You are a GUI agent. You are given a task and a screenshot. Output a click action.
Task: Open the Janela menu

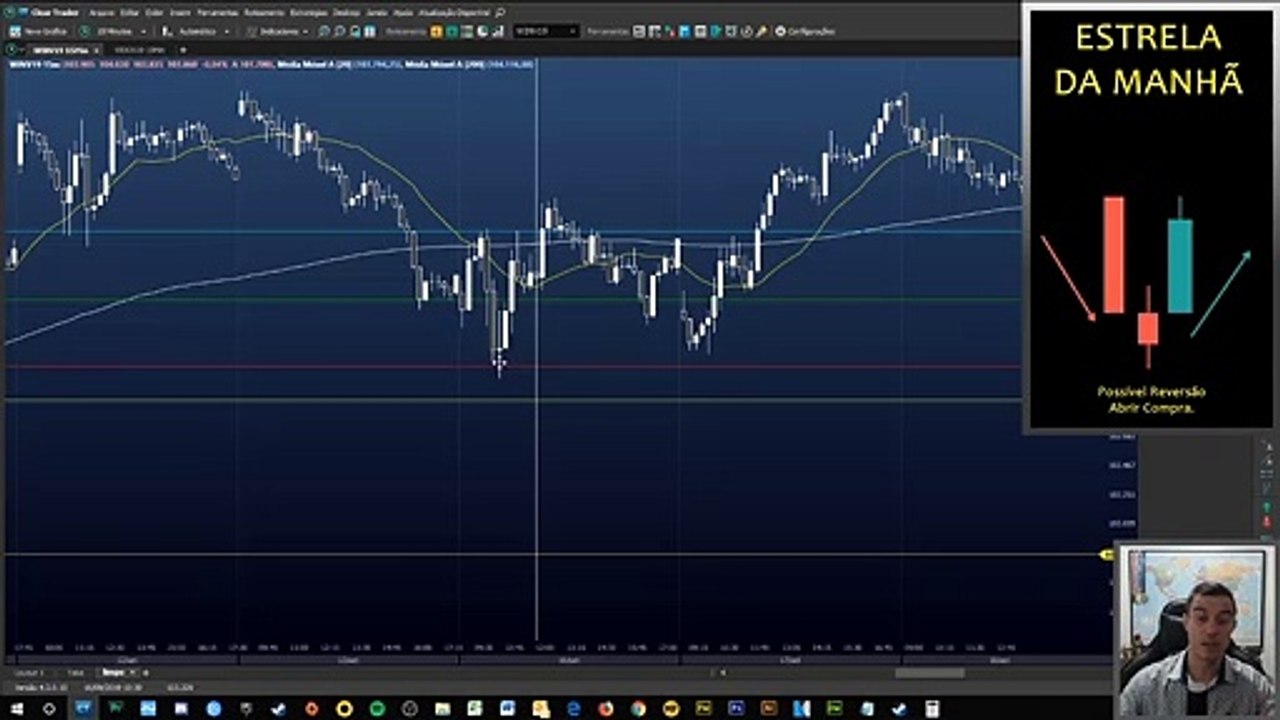tap(376, 12)
